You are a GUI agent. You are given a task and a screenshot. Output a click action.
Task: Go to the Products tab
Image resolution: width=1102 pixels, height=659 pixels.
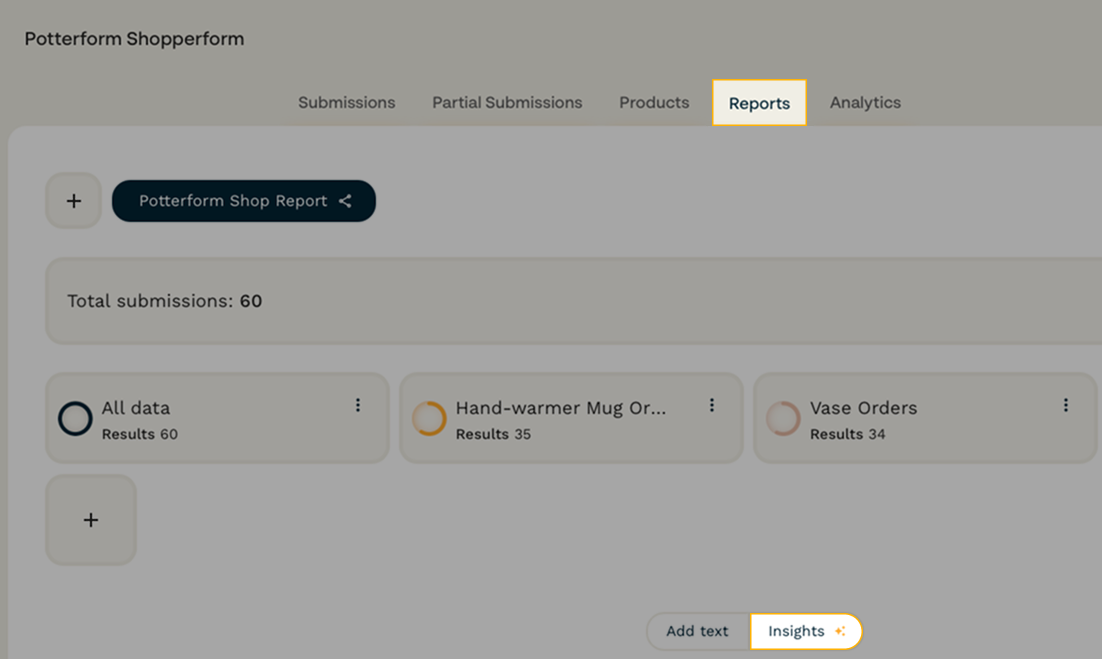[654, 103]
